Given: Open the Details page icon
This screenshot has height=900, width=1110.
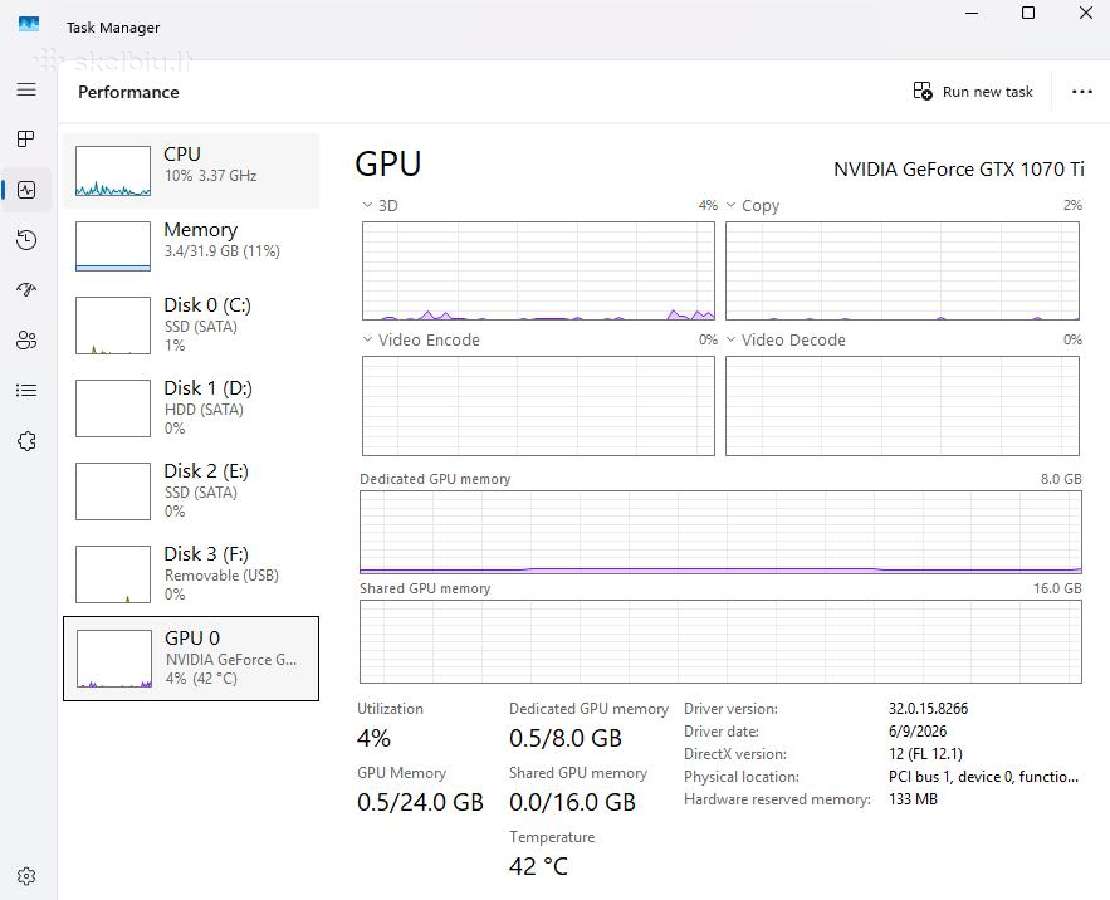Looking at the screenshot, I should pos(26,390).
